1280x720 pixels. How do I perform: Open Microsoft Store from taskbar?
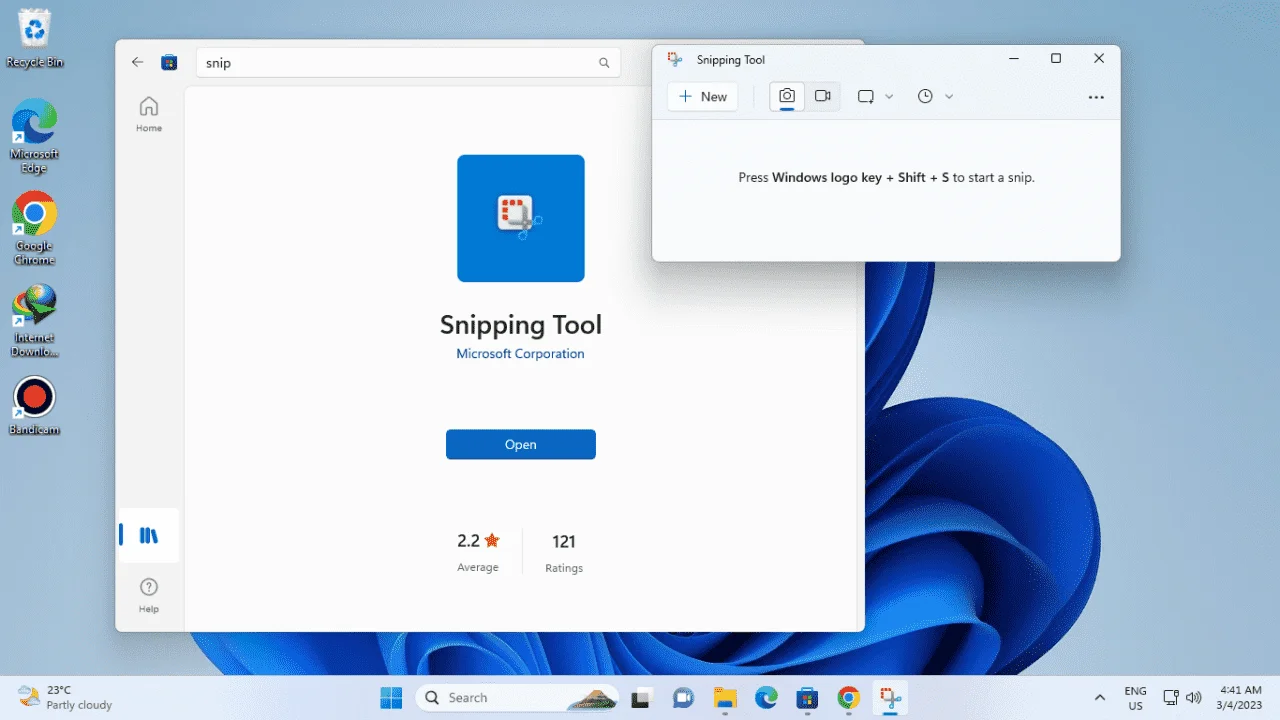click(807, 697)
